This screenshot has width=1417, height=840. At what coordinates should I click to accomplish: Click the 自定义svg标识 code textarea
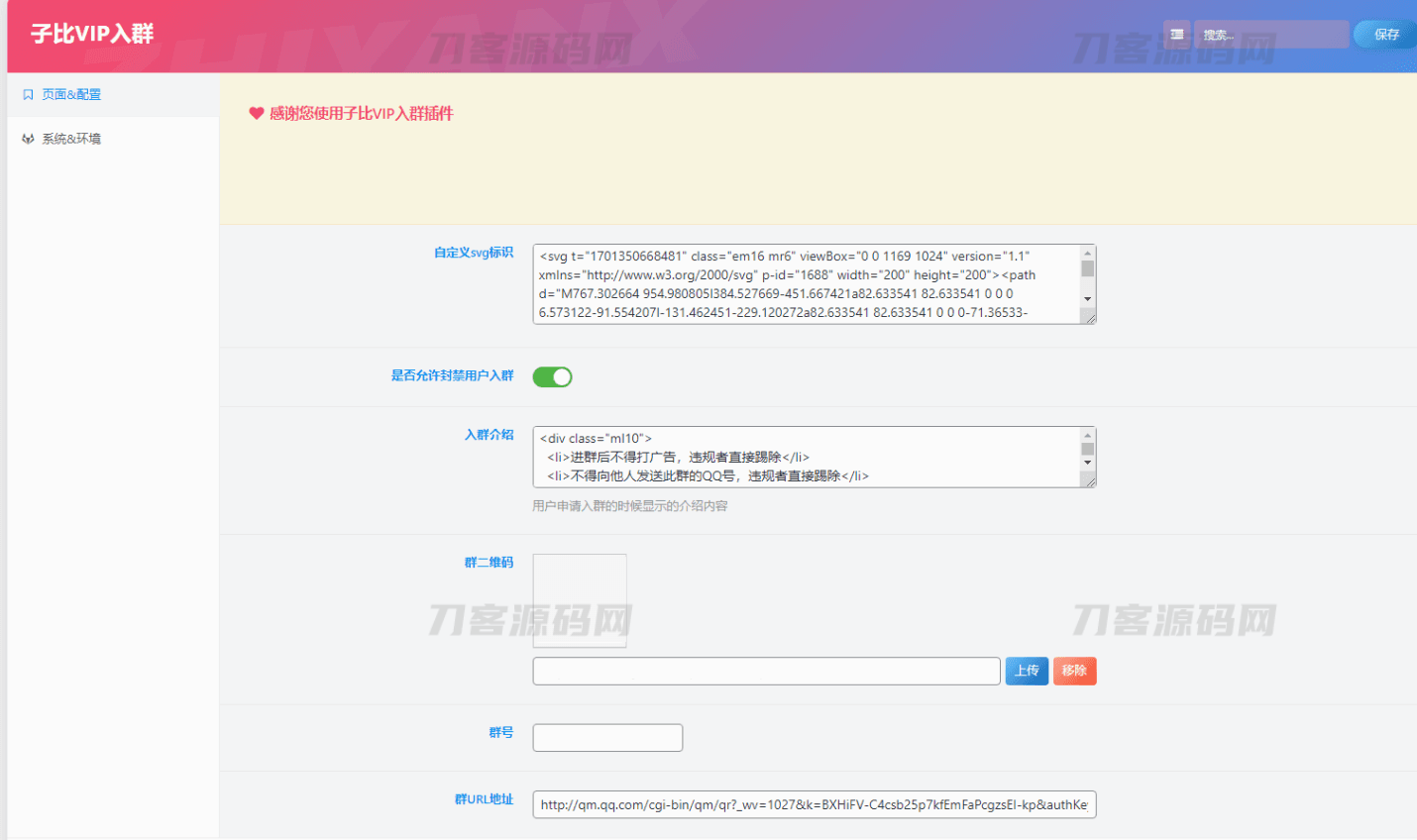tap(793, 282)
